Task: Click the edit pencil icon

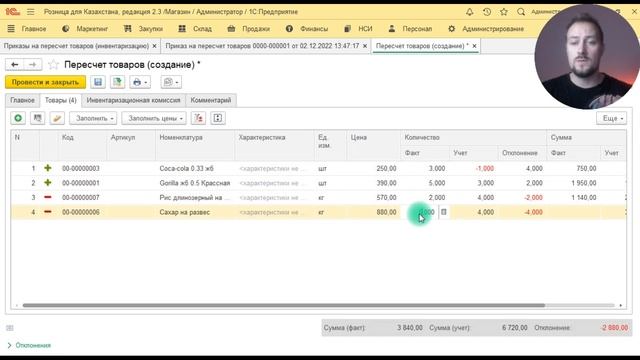Action: click(x=57, y=118)
